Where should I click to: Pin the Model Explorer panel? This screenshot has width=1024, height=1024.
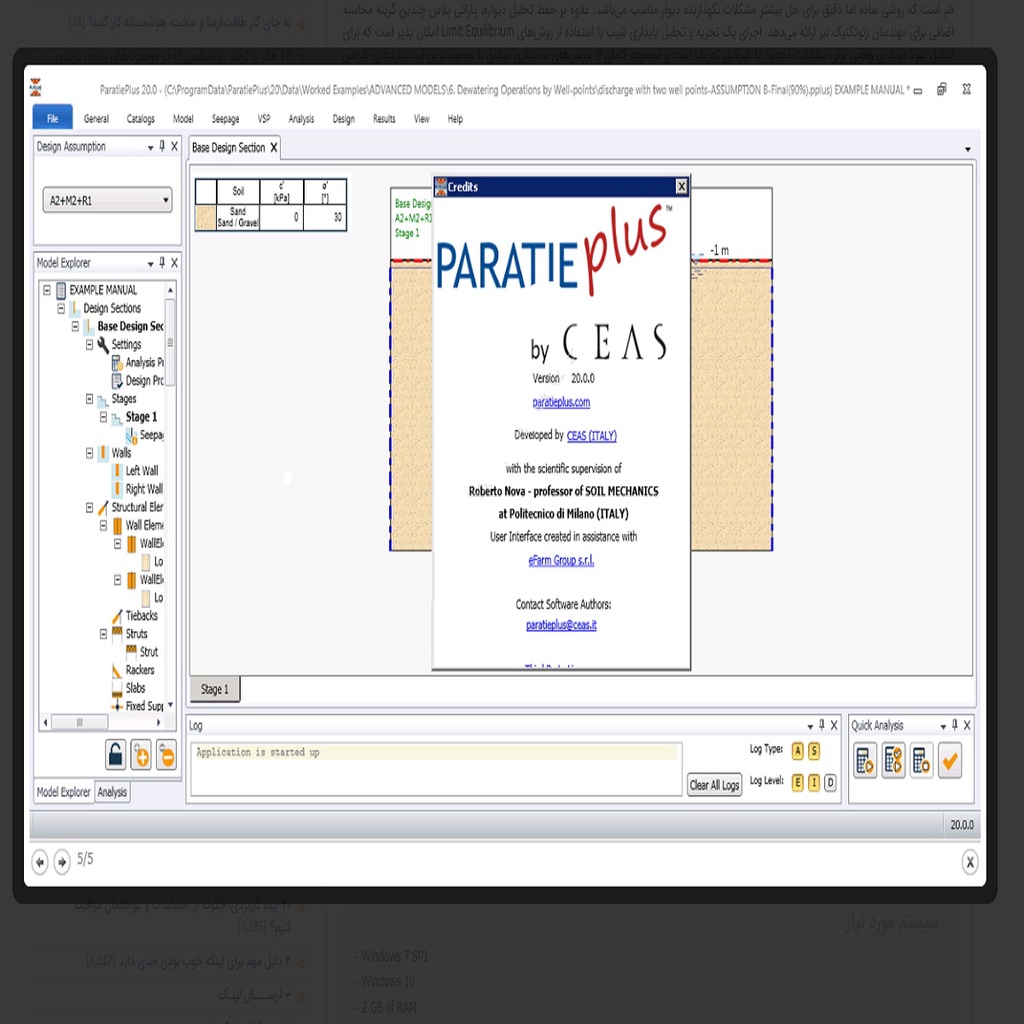[162, 263]
